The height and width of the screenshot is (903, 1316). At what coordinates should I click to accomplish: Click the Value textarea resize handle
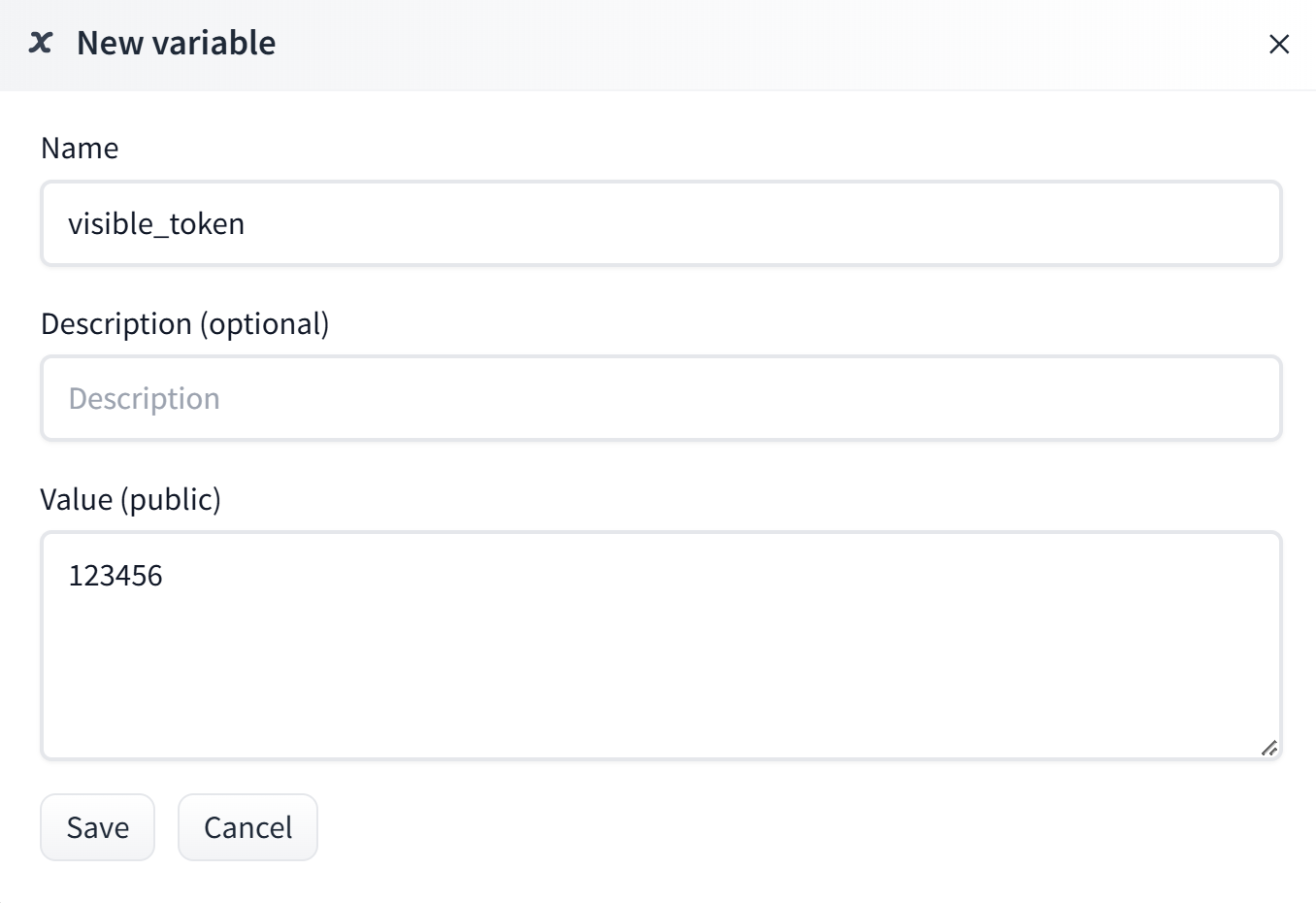point(1268,748)
